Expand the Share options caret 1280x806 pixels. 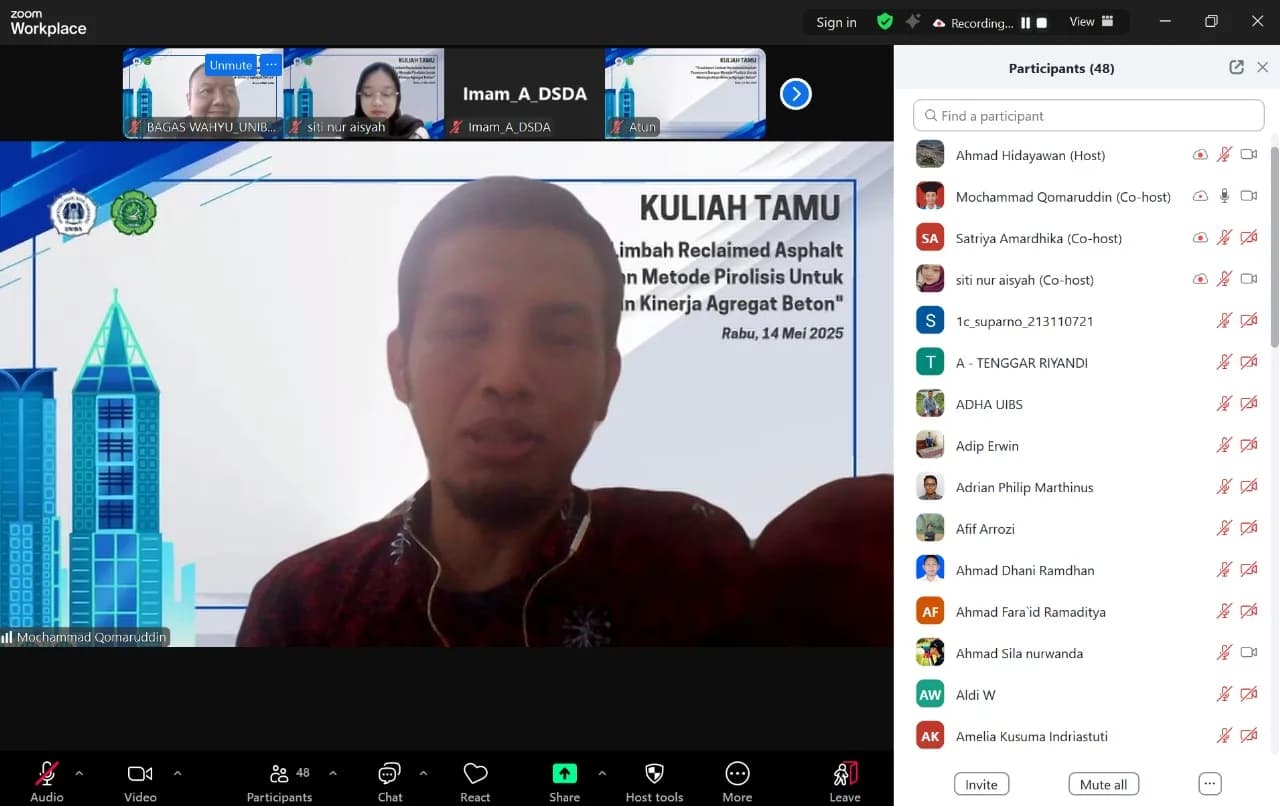[x=602, y=773]
